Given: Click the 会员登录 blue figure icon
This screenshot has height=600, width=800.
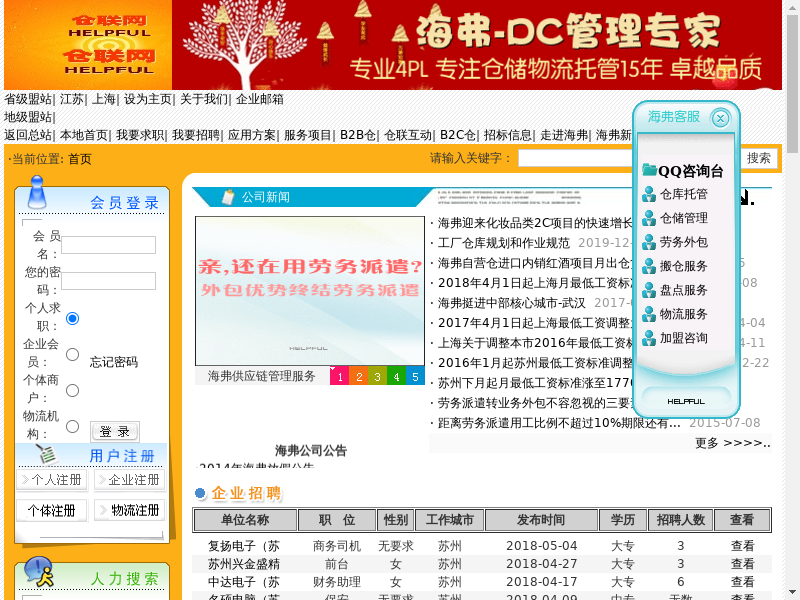Looking at the screenshot, I should (37, 192).
